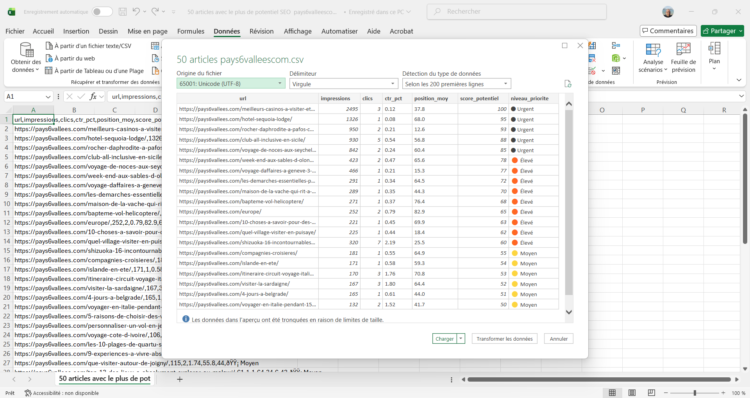The image size is (750, 398).
Task: Select Page Layout view icon in status bar
Action: [632, 393]
